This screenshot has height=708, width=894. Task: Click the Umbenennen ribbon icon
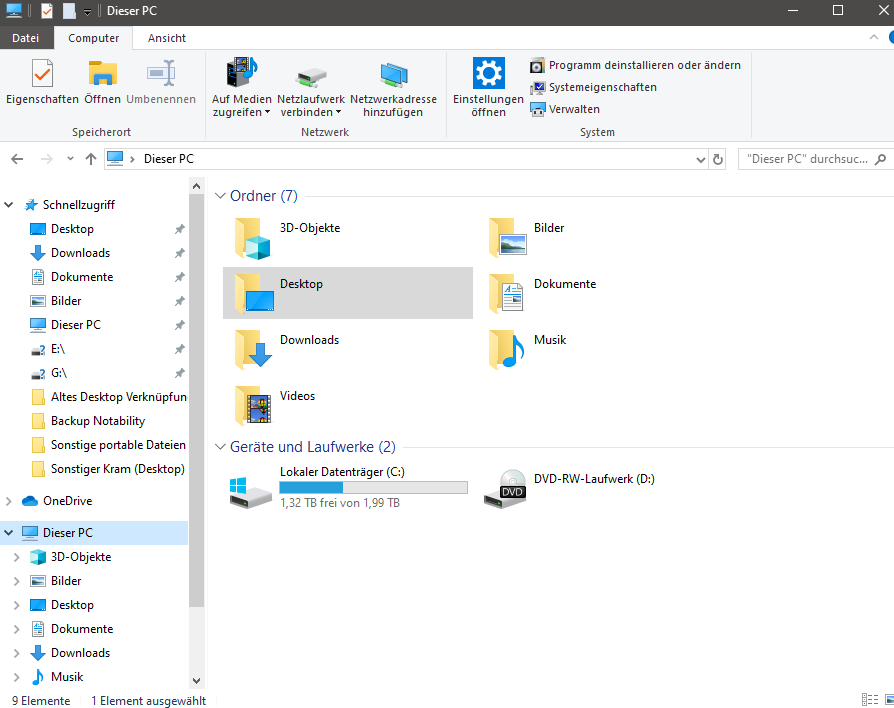pos(161,82)
